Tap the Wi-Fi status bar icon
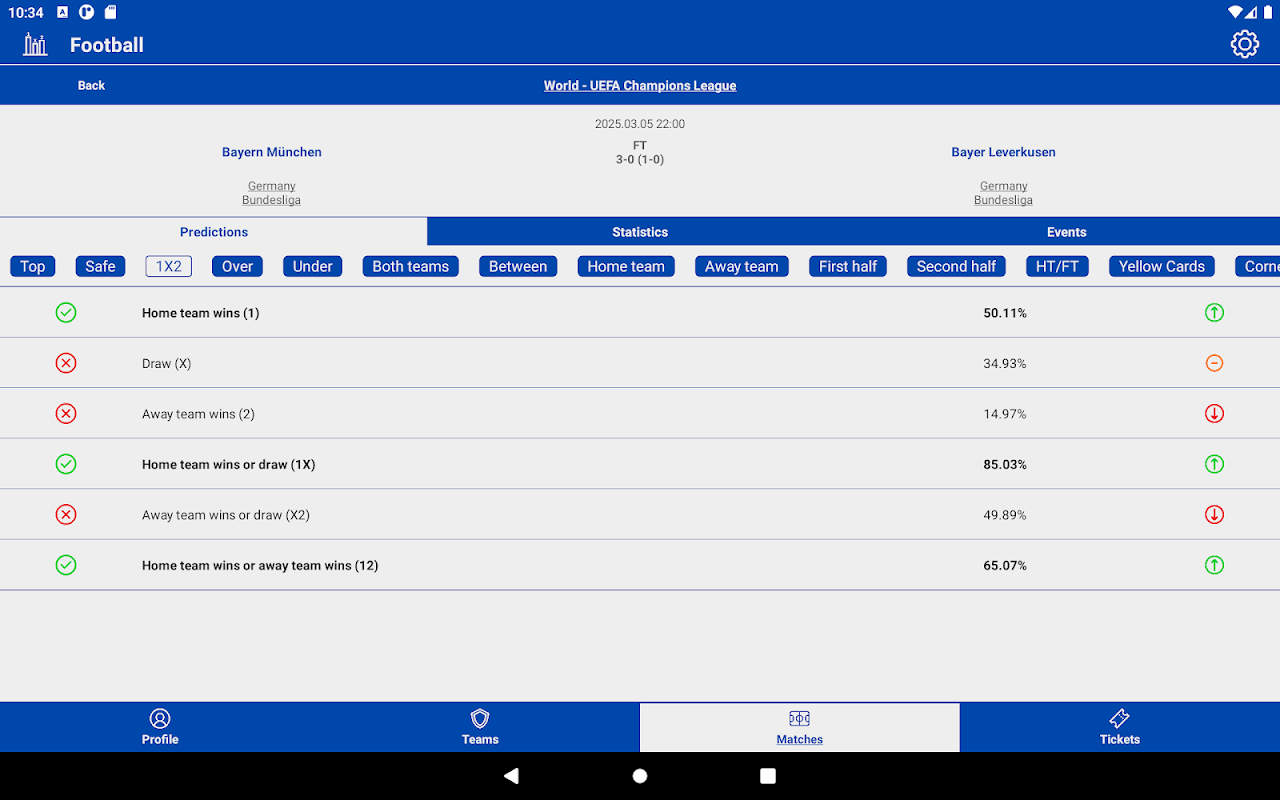 tap(1235, 12)
